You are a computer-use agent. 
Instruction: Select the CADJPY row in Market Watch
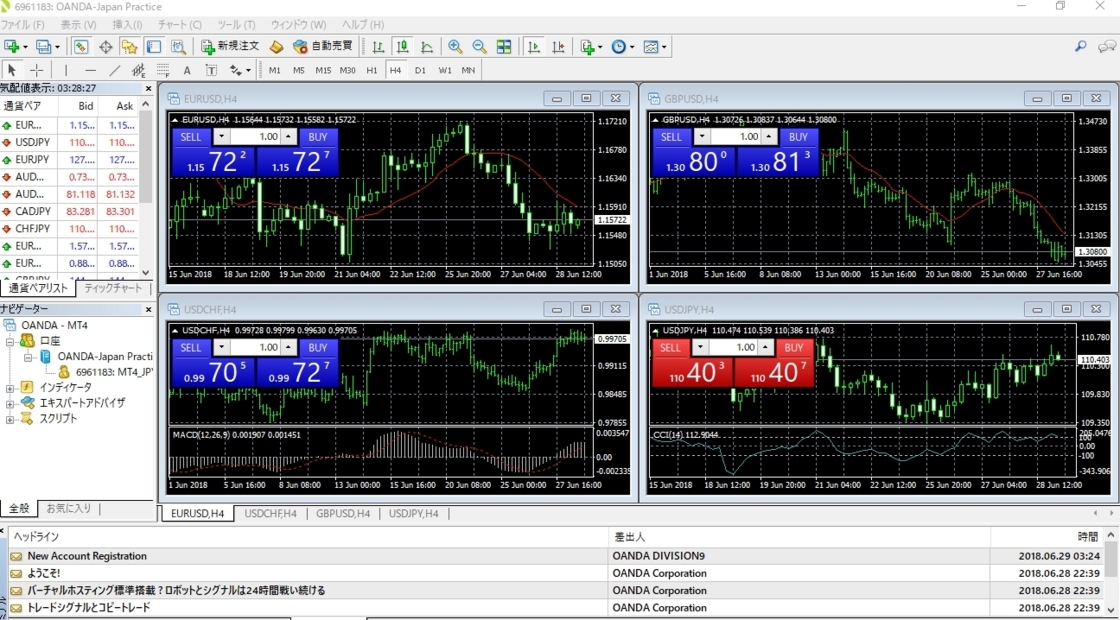(x=69, y=211)
